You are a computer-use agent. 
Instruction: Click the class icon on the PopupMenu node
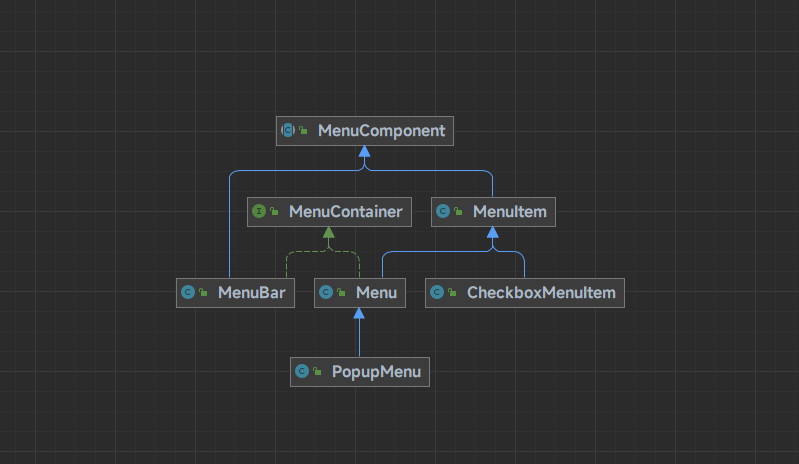tap(302, 373)
